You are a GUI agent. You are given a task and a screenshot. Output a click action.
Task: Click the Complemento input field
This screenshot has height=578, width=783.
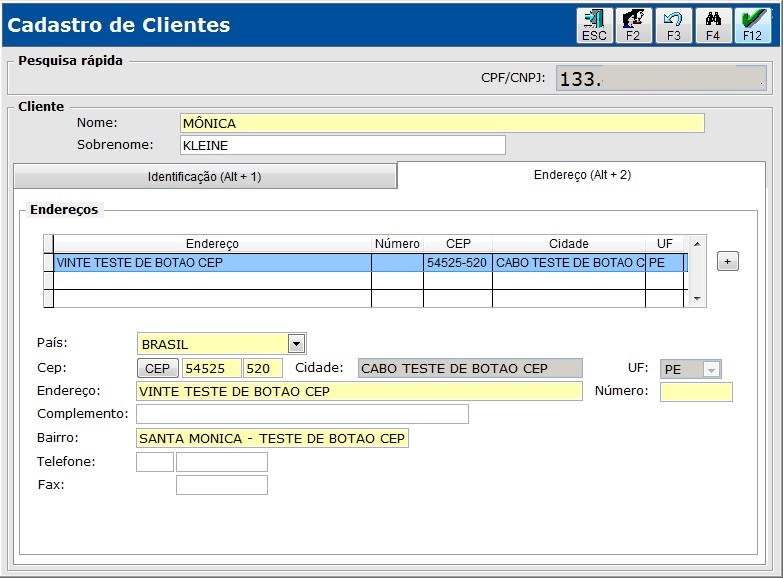pos(302,414)
